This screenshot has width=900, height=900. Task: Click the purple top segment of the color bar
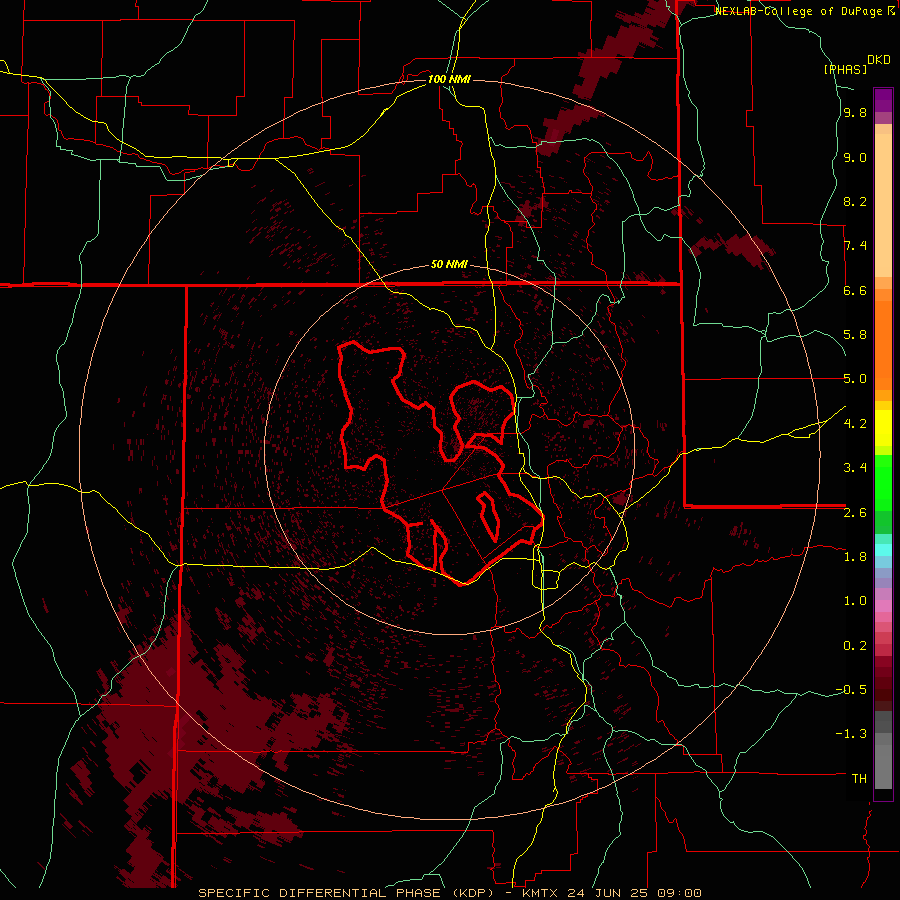point(883,100)
